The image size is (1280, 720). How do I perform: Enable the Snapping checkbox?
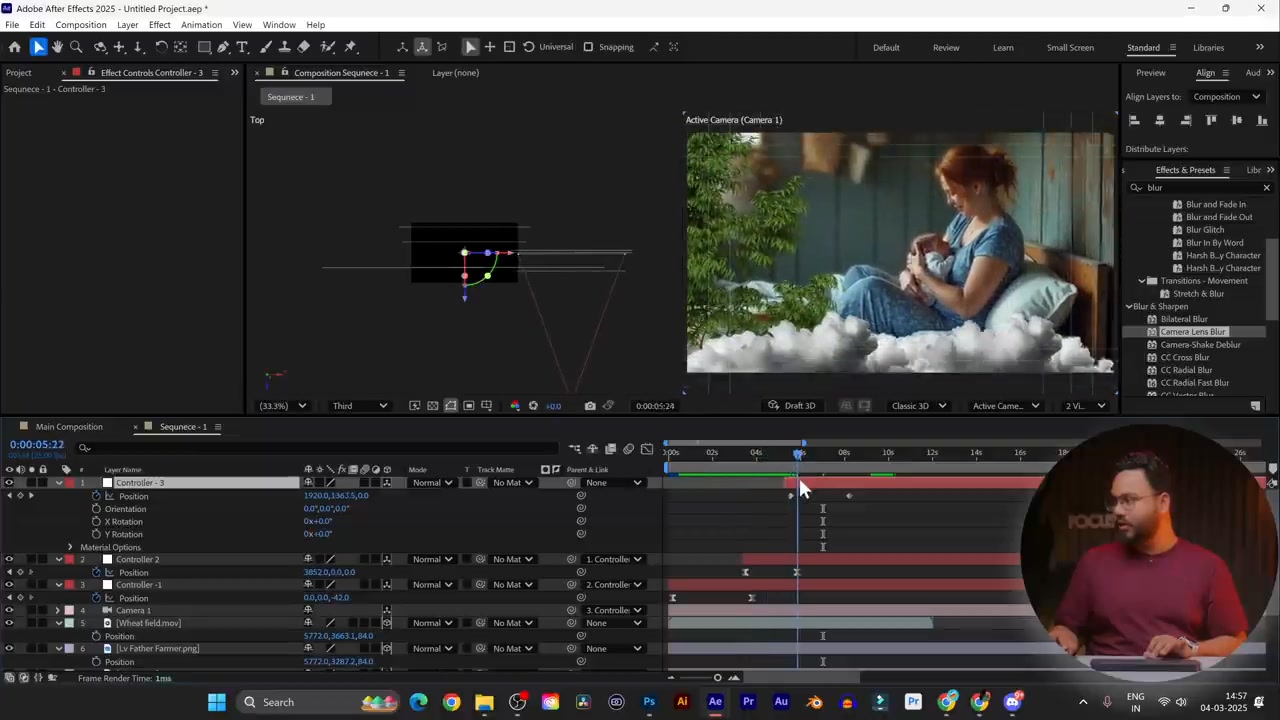pyautogui.click(x=588, y=47)
